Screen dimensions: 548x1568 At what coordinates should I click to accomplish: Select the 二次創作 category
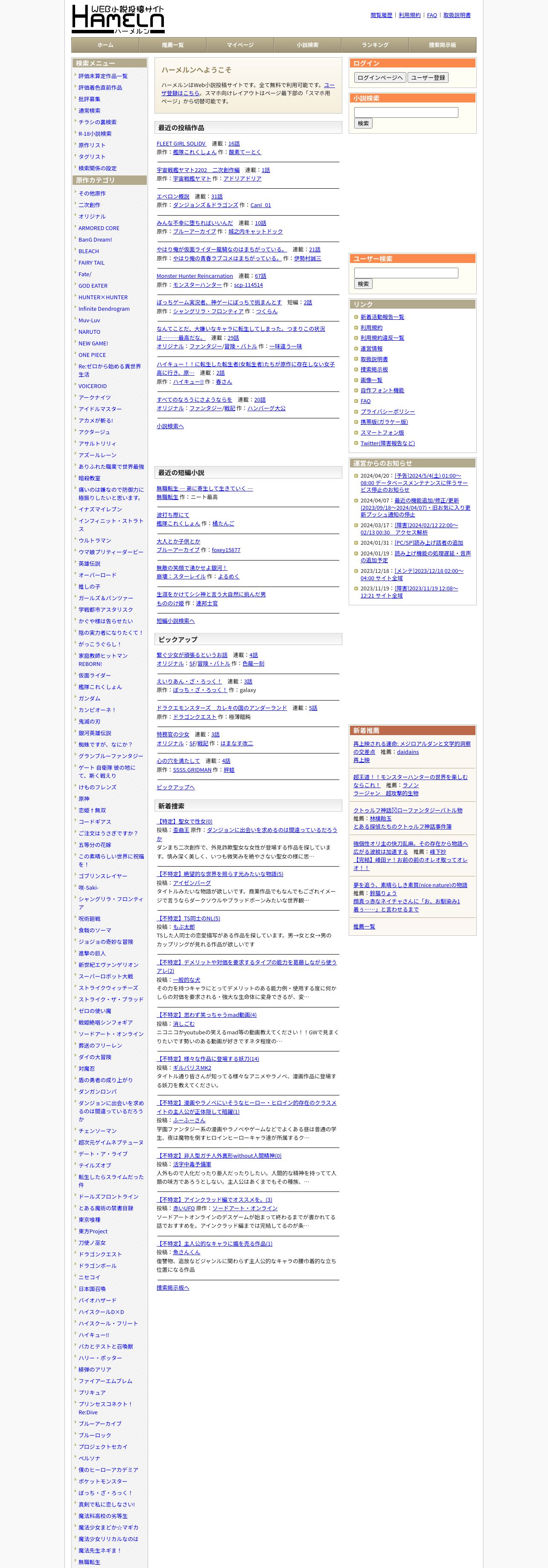click(89, 205)
